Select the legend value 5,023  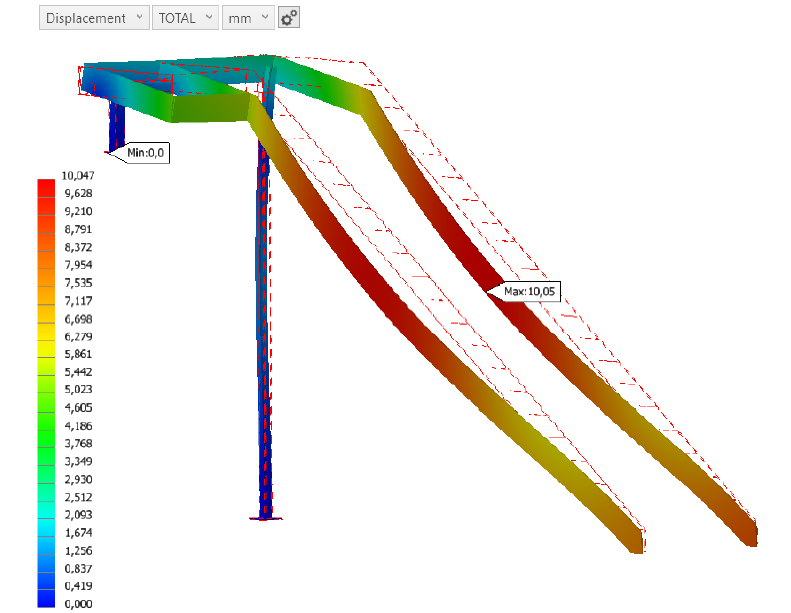78,389
